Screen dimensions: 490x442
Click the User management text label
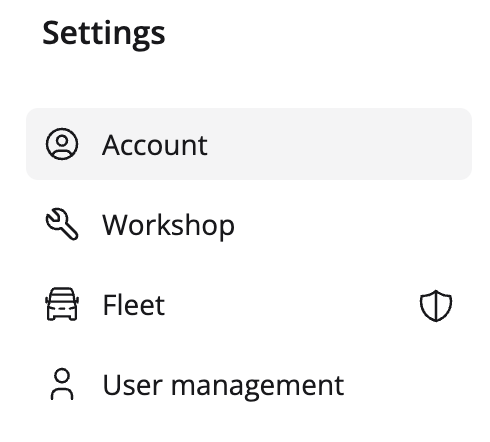coord(223,386)
